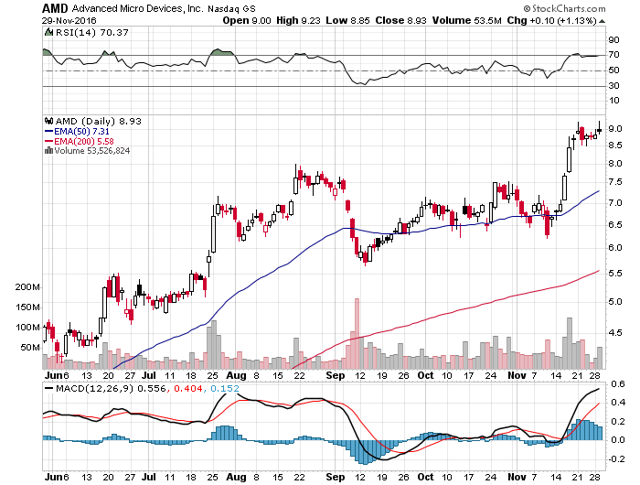
Task: Click the 30 label on the RSI axis
Action: click(614, 86)
